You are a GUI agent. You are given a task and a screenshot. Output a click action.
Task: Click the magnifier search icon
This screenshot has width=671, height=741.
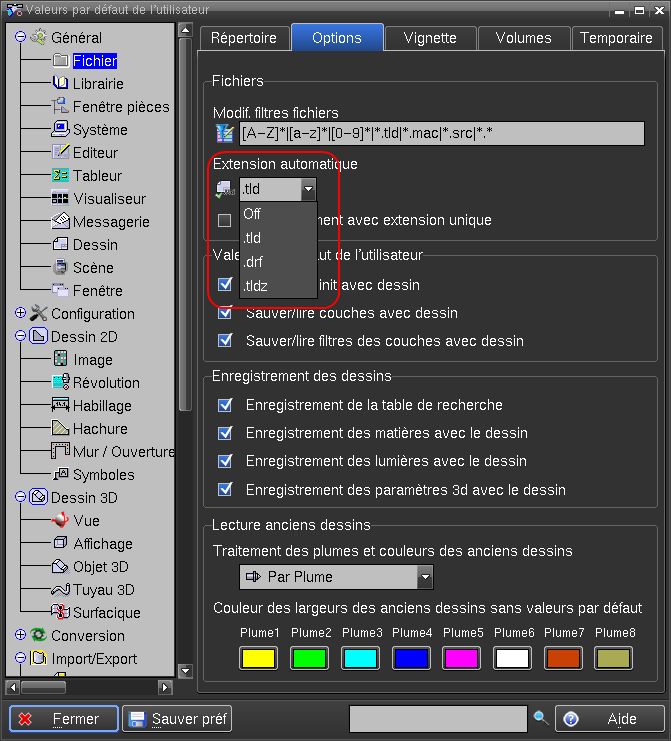tap(541, 718)
